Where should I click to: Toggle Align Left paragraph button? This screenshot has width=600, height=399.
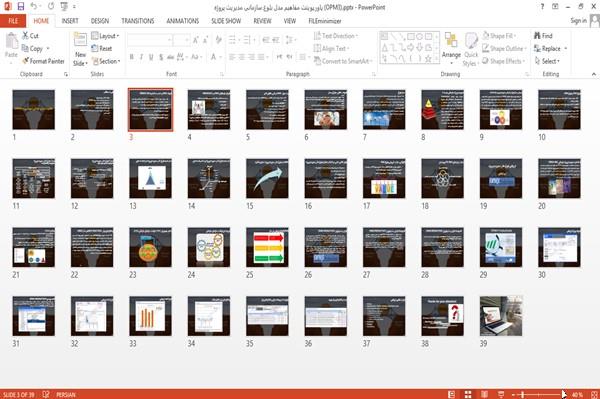(232, 57)
